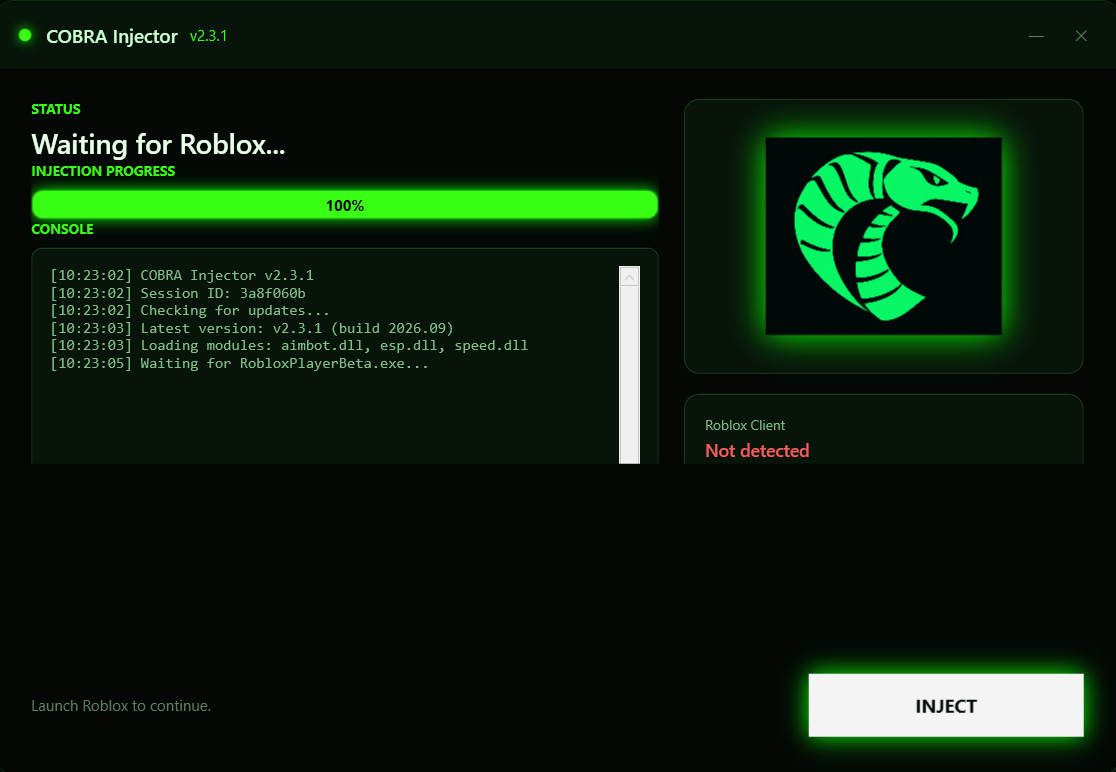Click the "Roblox Client" label
The width and height of the screenshot is (1116, 772).
click(744, 425)
